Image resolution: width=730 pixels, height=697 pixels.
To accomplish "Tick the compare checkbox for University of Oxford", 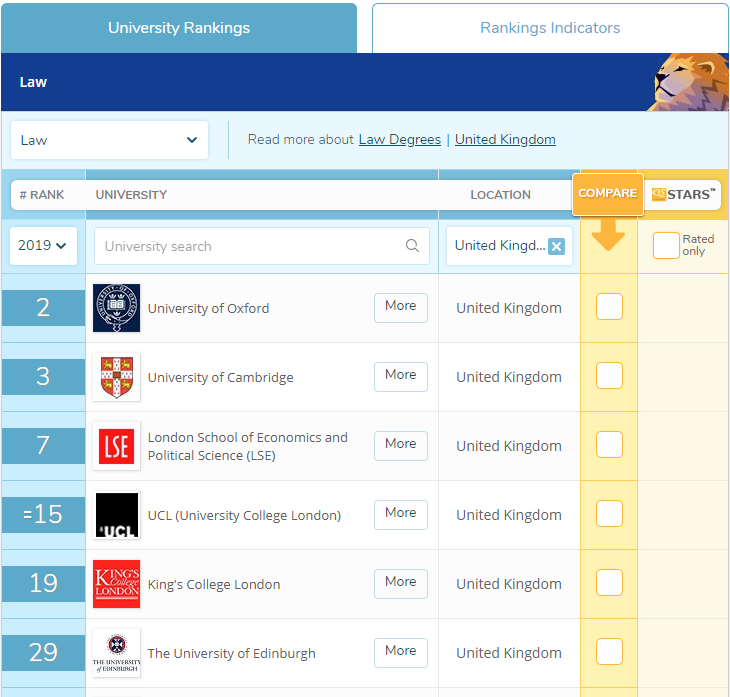I will tap(609, 306).
